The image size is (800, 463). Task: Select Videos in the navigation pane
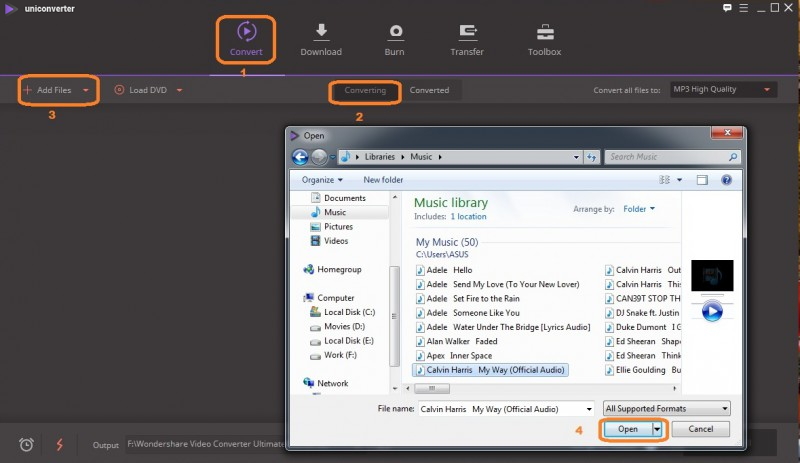pyautogui.click(x=330, y=240)
